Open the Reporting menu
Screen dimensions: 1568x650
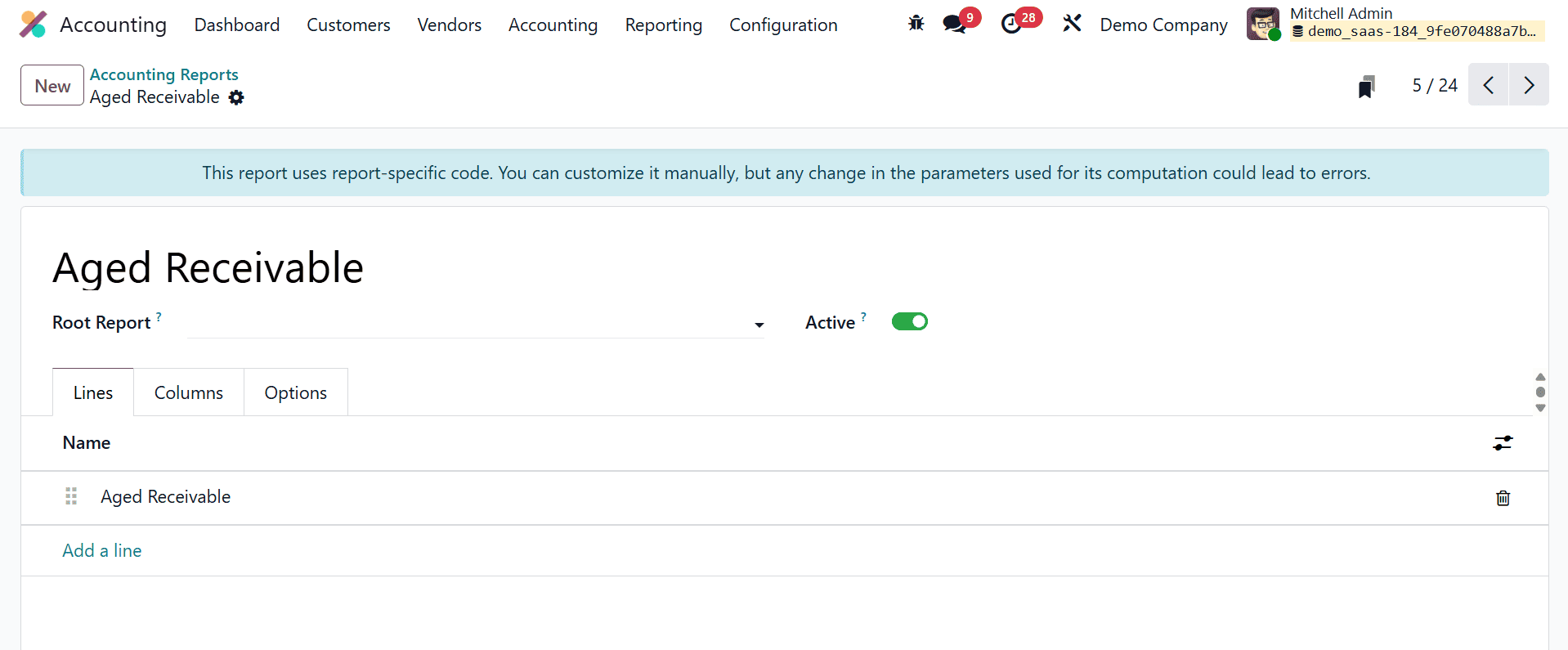663,25
